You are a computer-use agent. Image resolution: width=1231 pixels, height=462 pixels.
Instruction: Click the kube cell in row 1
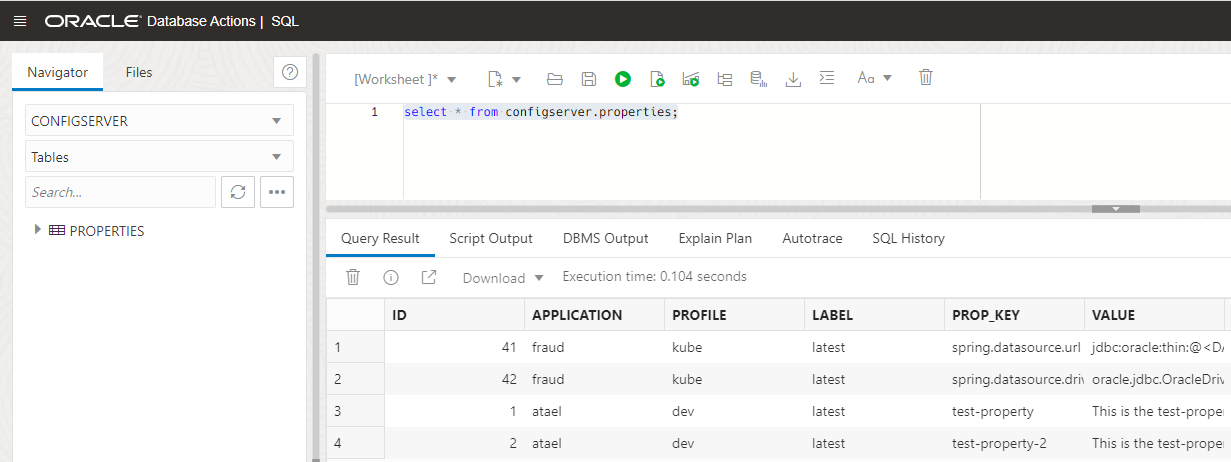735,347
